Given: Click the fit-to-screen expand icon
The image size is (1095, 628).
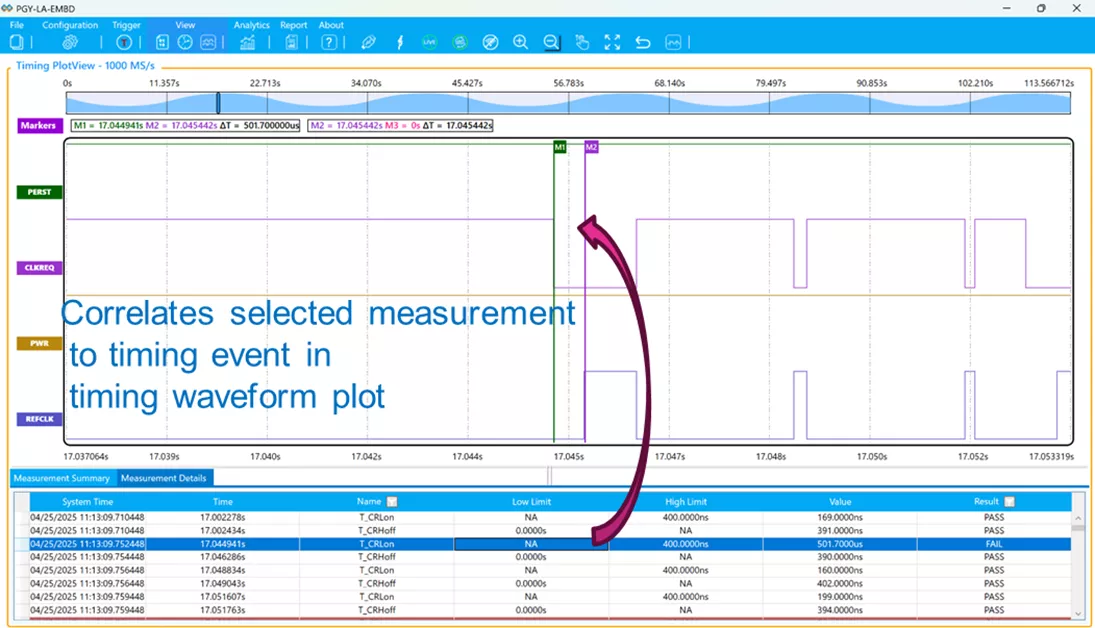Looking at the screenshot, I should point(612,42).
